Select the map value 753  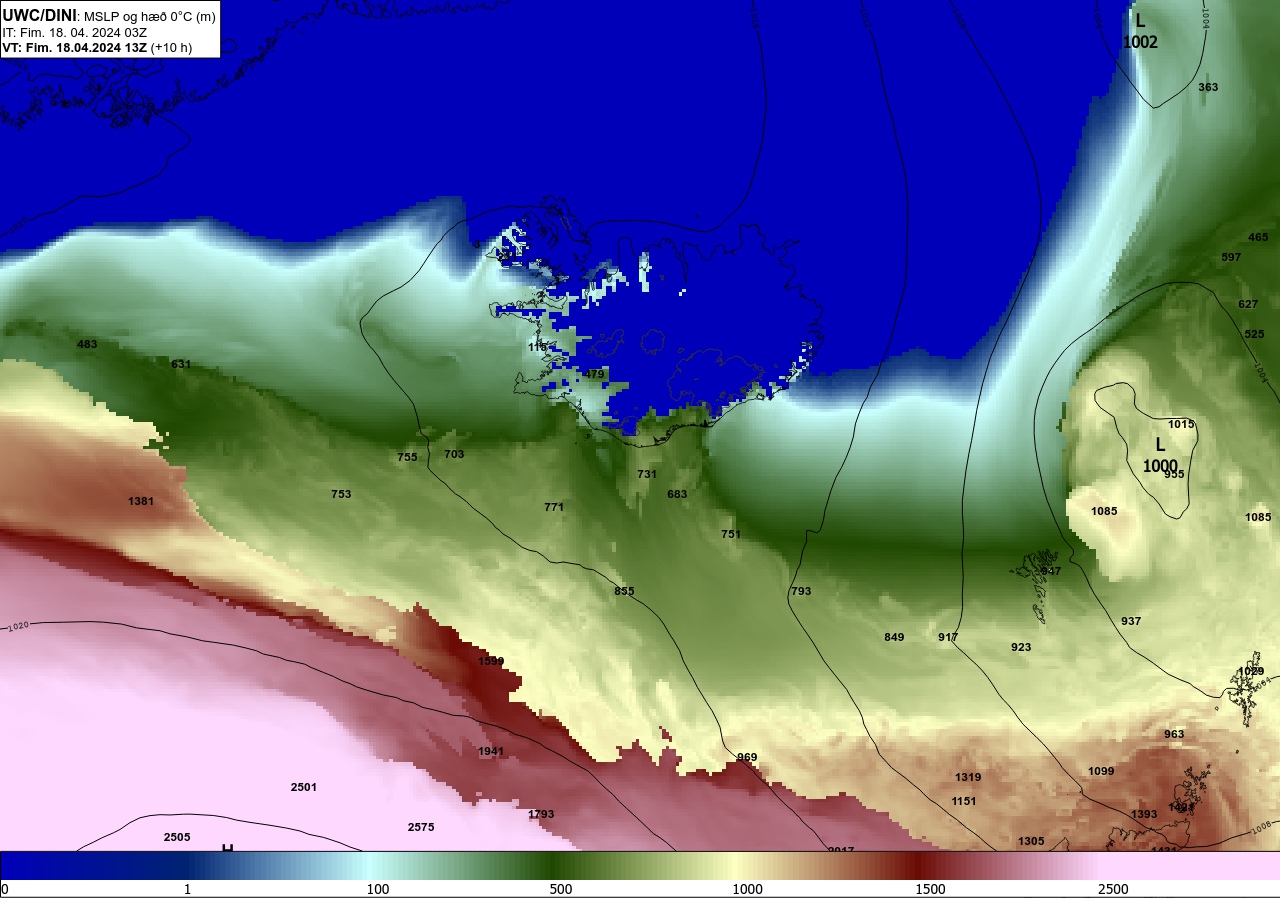(341, 494)
